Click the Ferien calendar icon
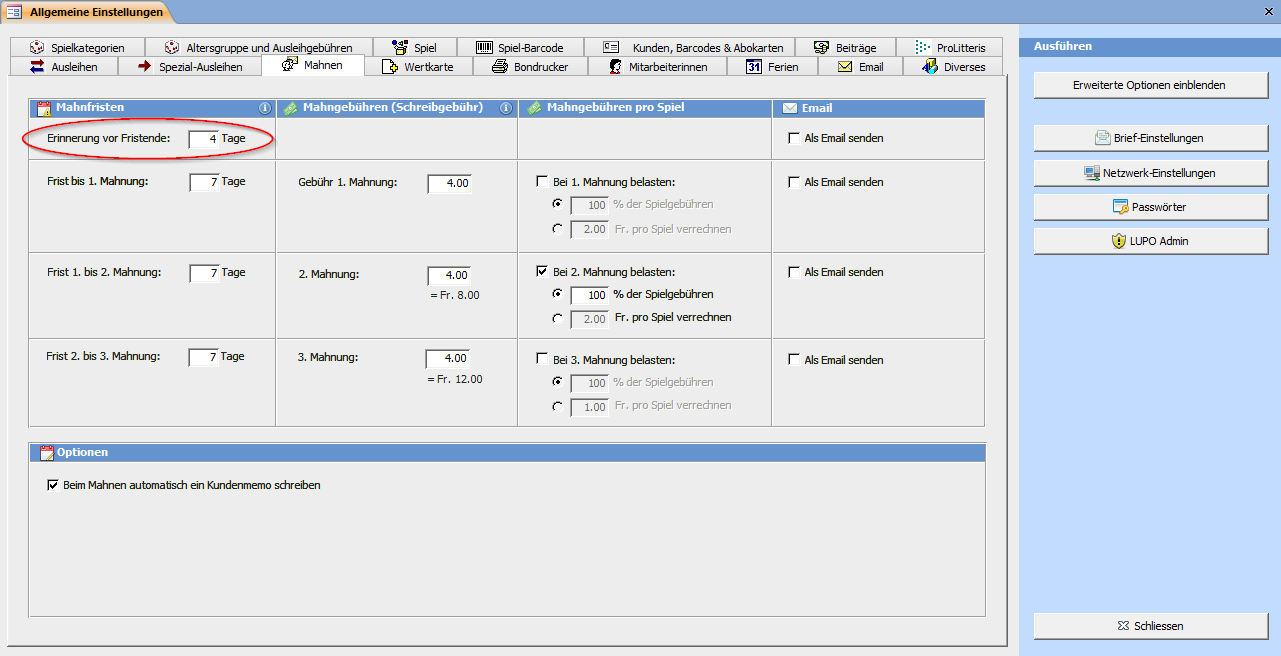This screenshot has width=1281, height=656. coord(754,67)
